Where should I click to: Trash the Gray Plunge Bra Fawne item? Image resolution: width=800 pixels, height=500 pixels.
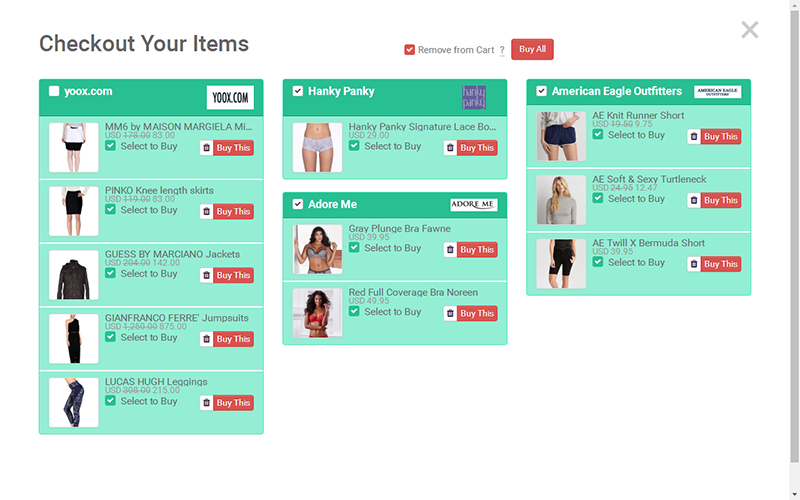coord(450,250)
